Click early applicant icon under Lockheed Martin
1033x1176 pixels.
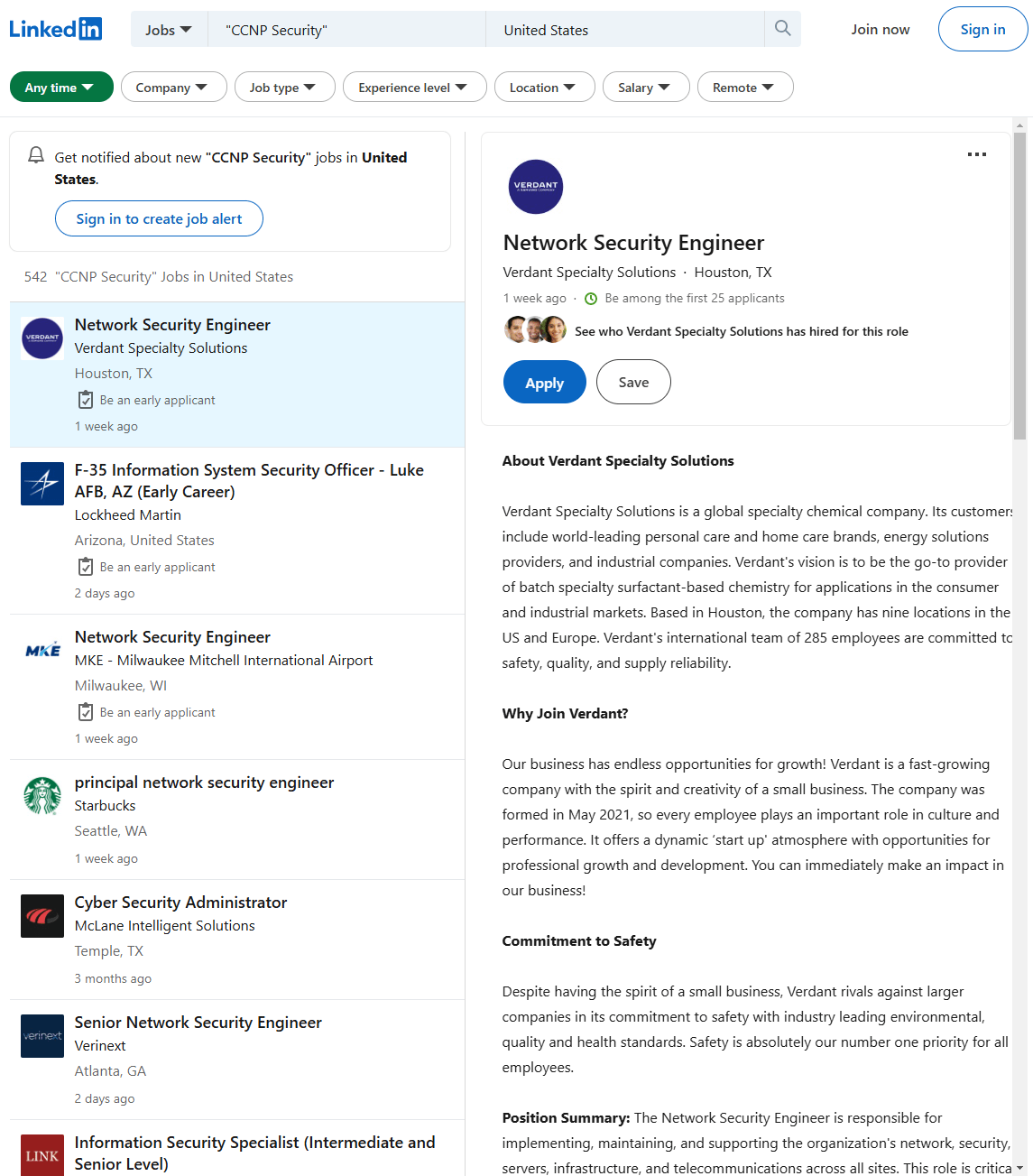[86, 567]
